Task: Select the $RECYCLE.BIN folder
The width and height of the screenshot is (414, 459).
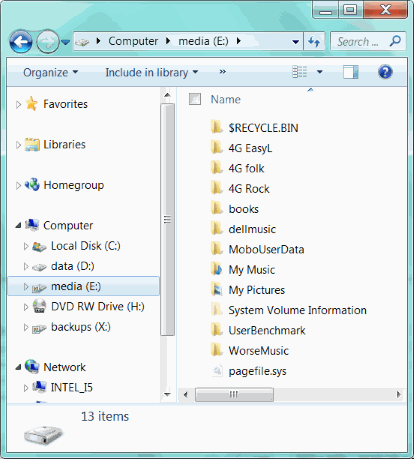Action: point(263,128)
